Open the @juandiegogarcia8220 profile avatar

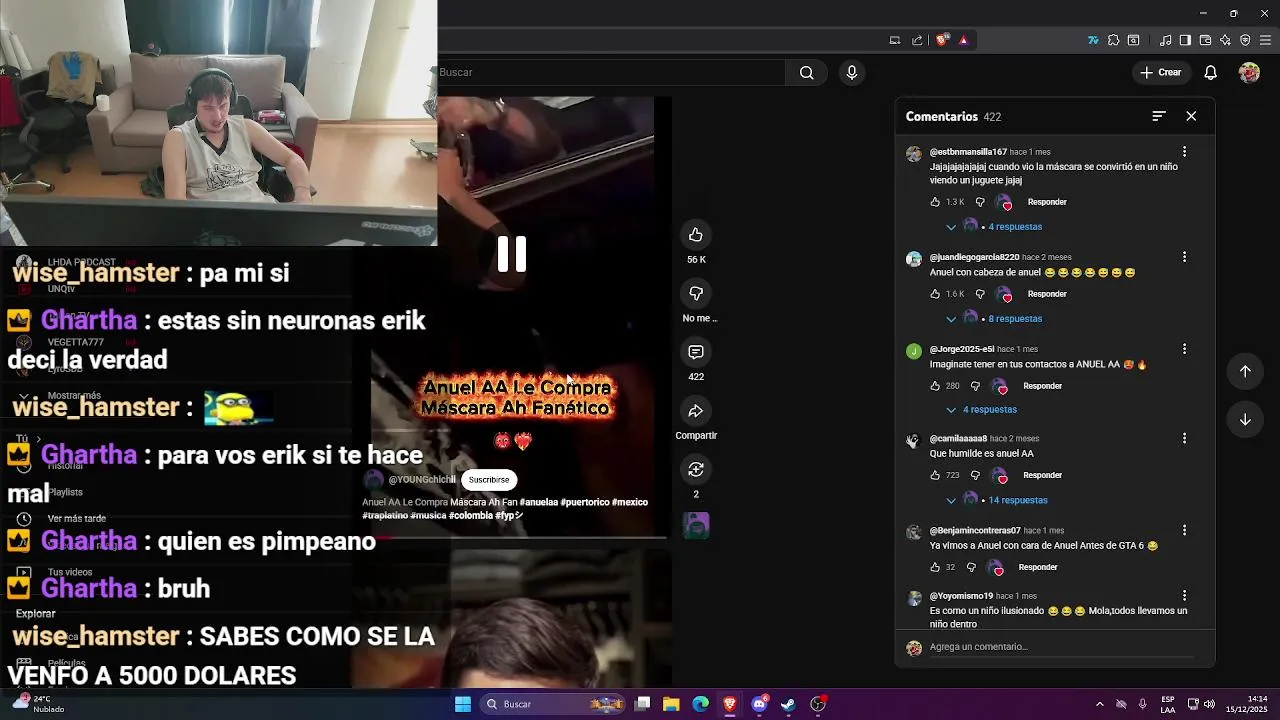tap(914, 259)
